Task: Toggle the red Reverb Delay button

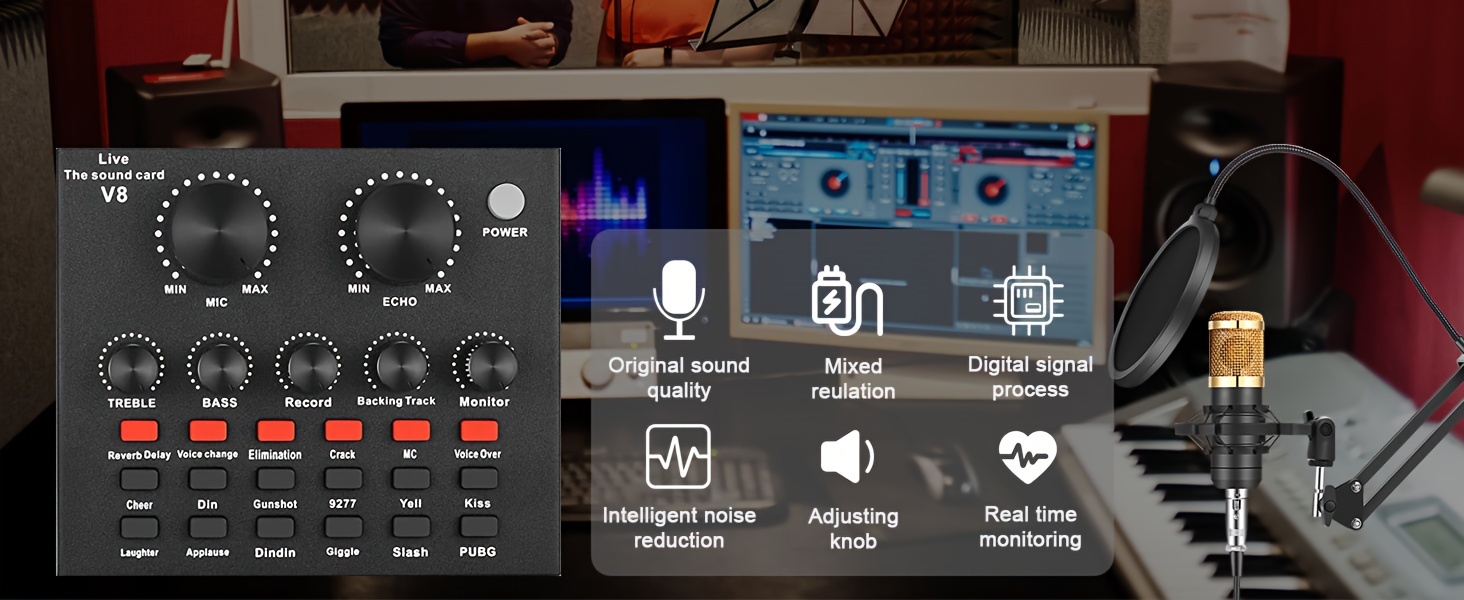Action: (140, 431)
